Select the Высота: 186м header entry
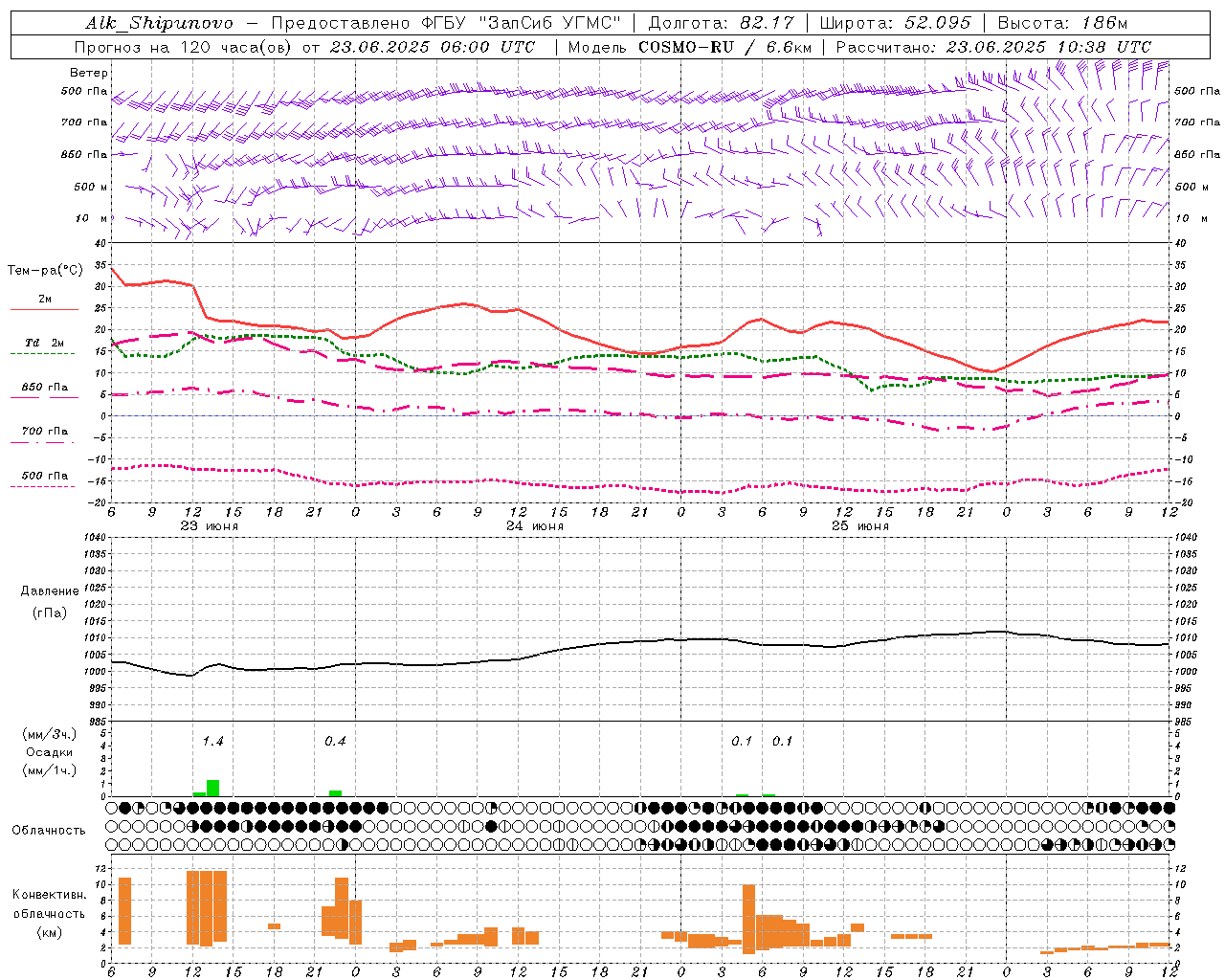The height and width of the screenshot is (980, 1225). (1062, 23)
